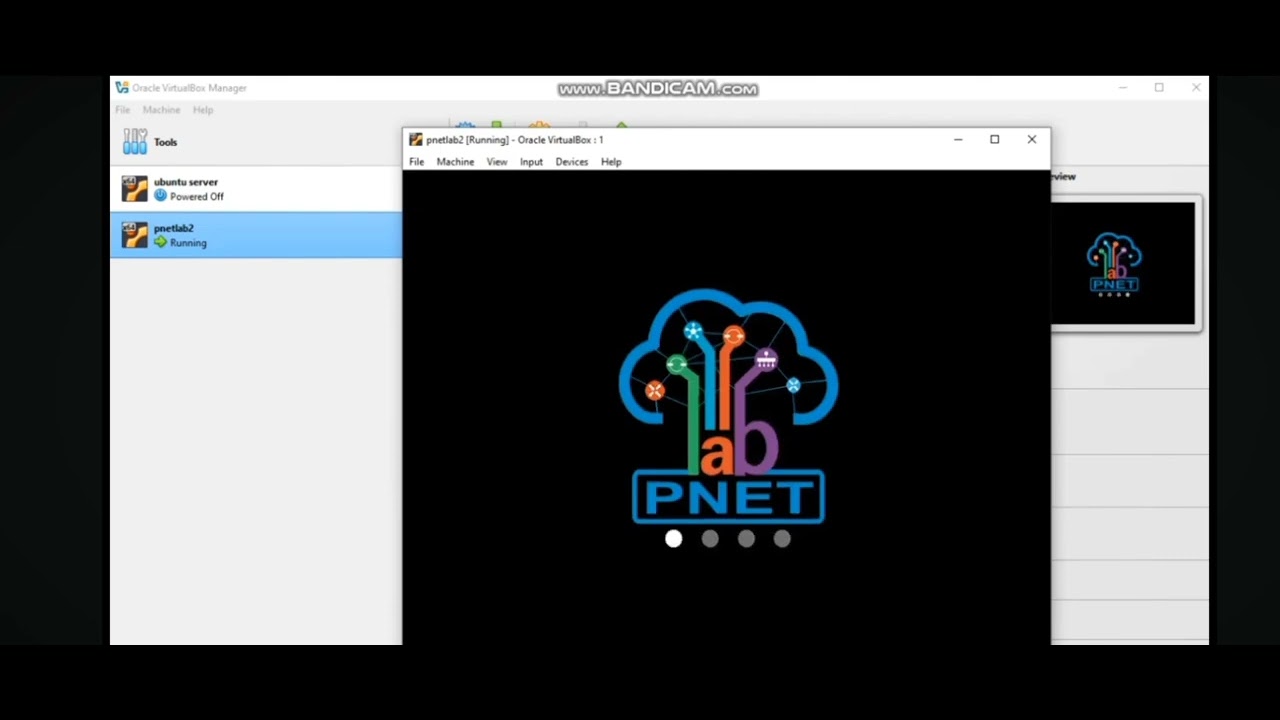Select pnetlab2 virtual machine entry
Image resolution: width=1280 pixels, height=720 pixels.
(x=256, y=235)
